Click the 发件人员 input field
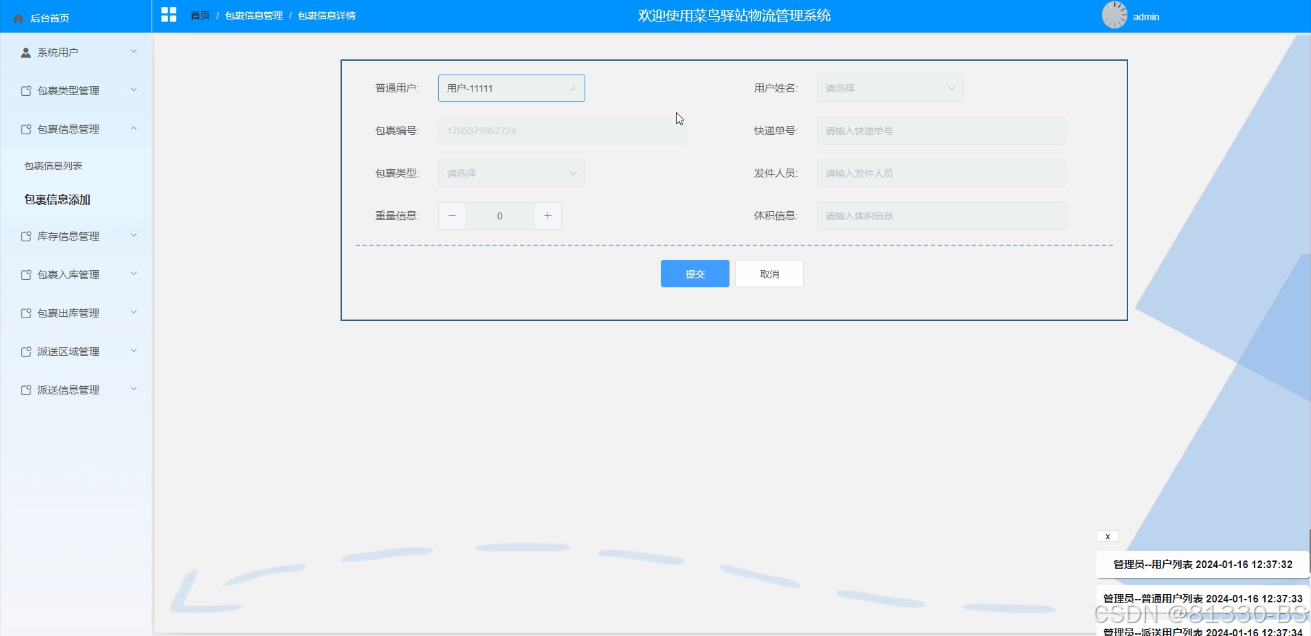The width and height of the screenshot is (1311, 636). point(941,173)
